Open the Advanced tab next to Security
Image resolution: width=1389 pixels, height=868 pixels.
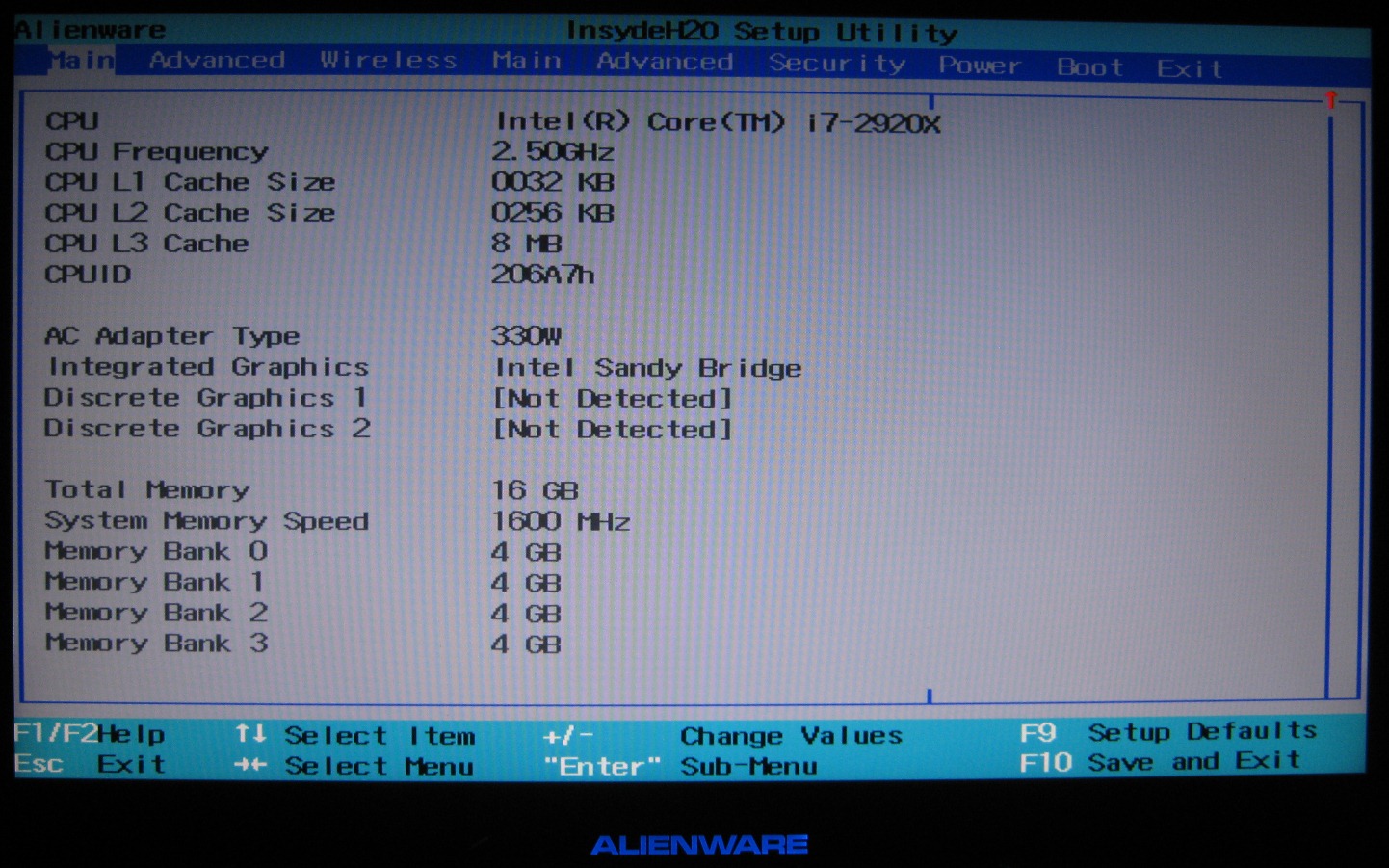(x=665, y=62)
